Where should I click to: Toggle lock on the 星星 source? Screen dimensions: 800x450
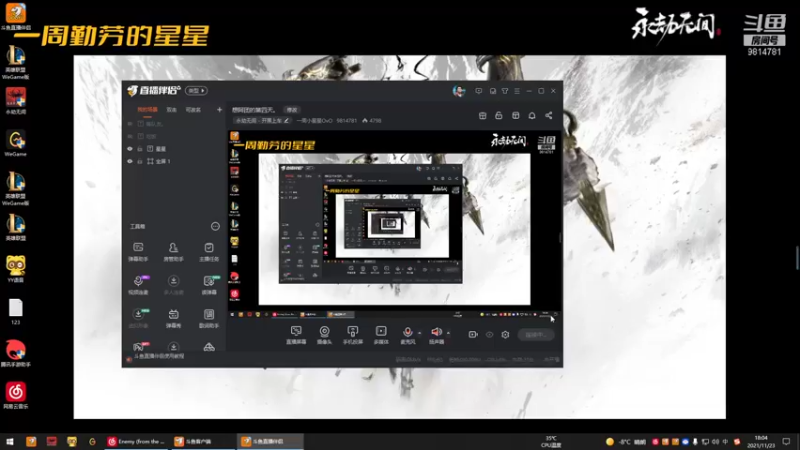(x=139, y=149)
